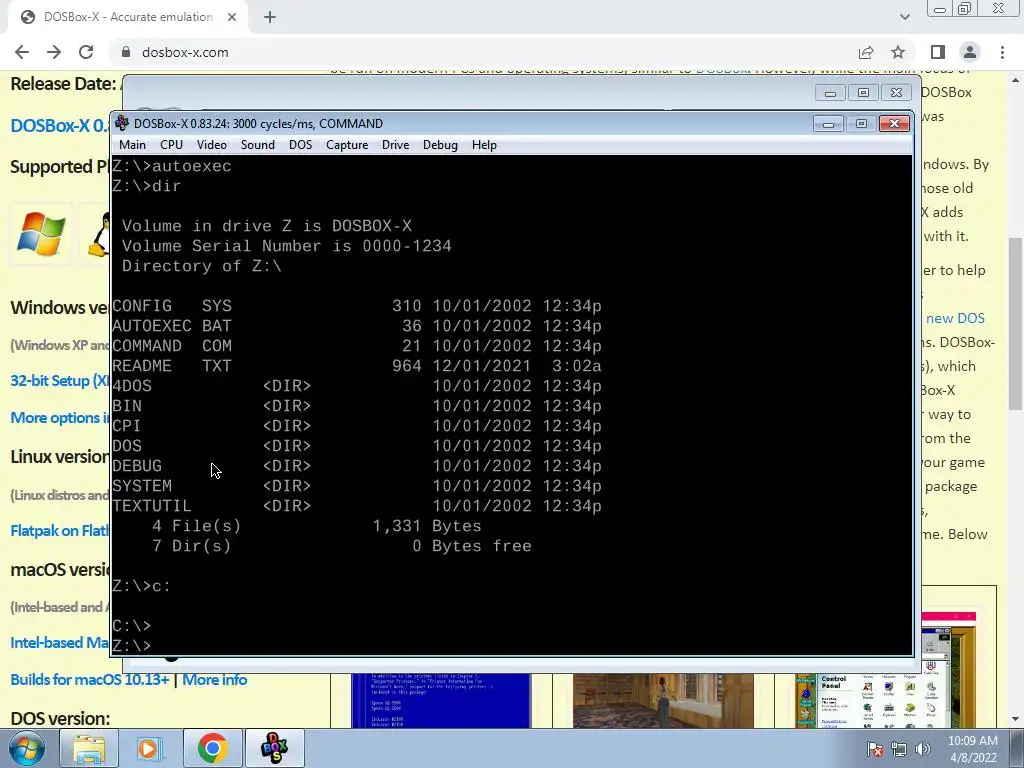Share this page via share icon

point(866,52)
